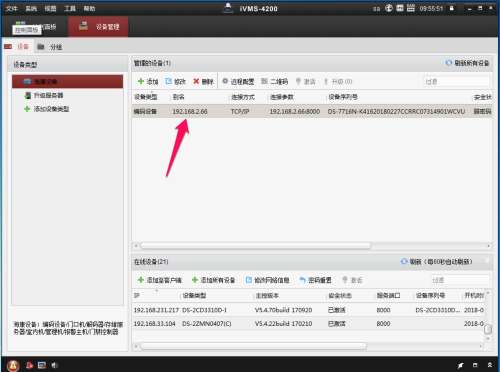Click the 修改 (Modify) device icon
This screenshot has height=372, width=500.
[169, 81]
